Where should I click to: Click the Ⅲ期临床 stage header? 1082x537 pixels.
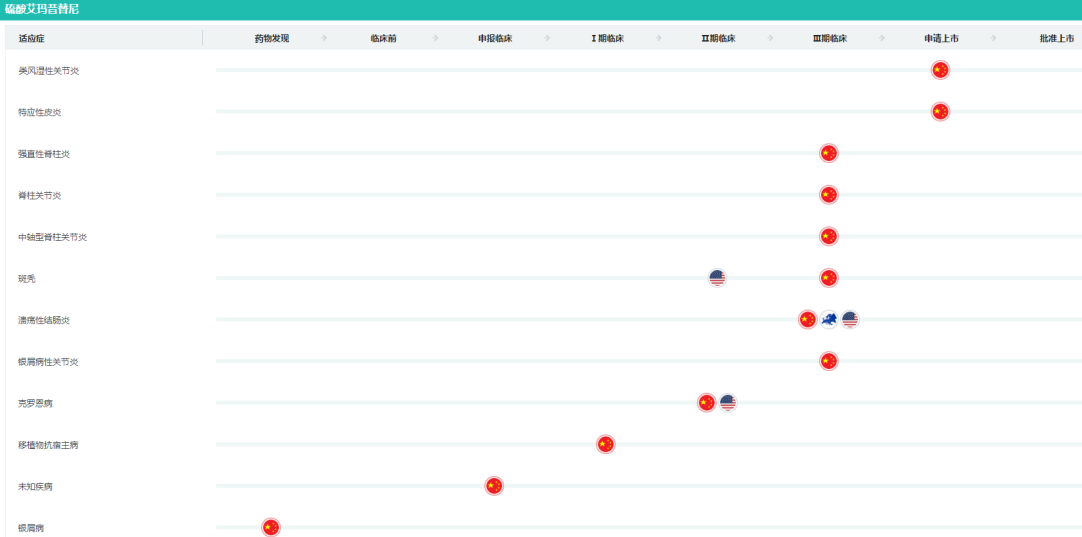pyautogui.click(x=830, y=39)
